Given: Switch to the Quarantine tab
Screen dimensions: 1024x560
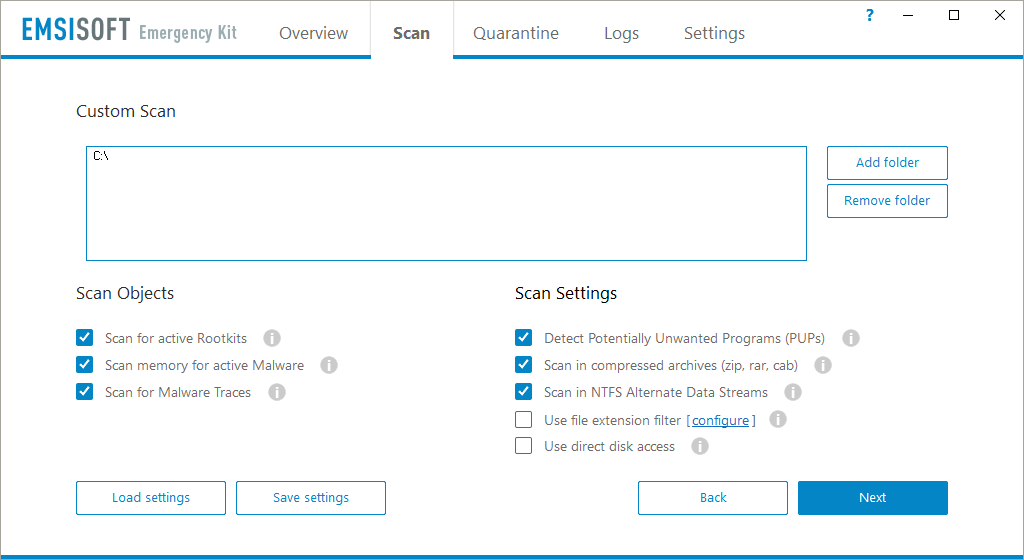Looking at the screenshot, I should [x=516, y=33].
